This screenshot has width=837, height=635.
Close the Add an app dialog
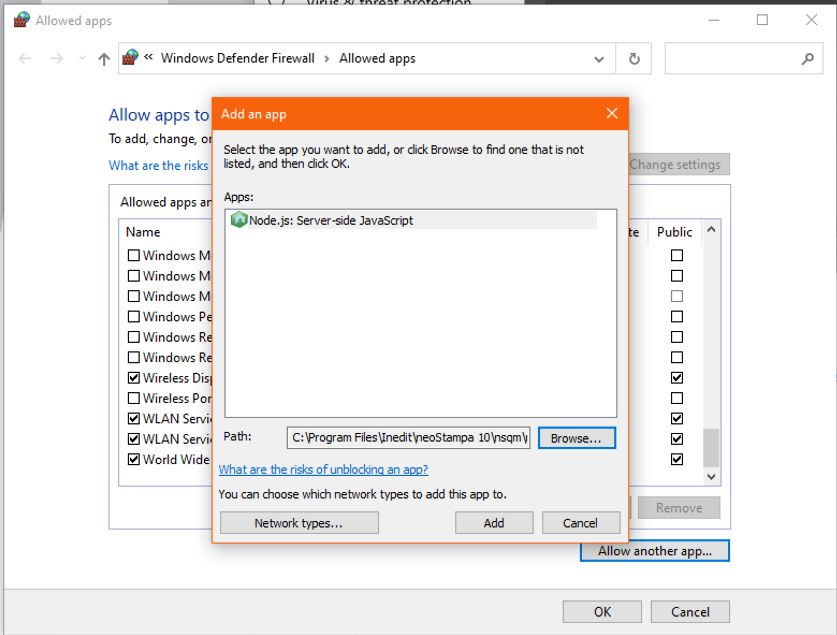click(x=612, y=113)
